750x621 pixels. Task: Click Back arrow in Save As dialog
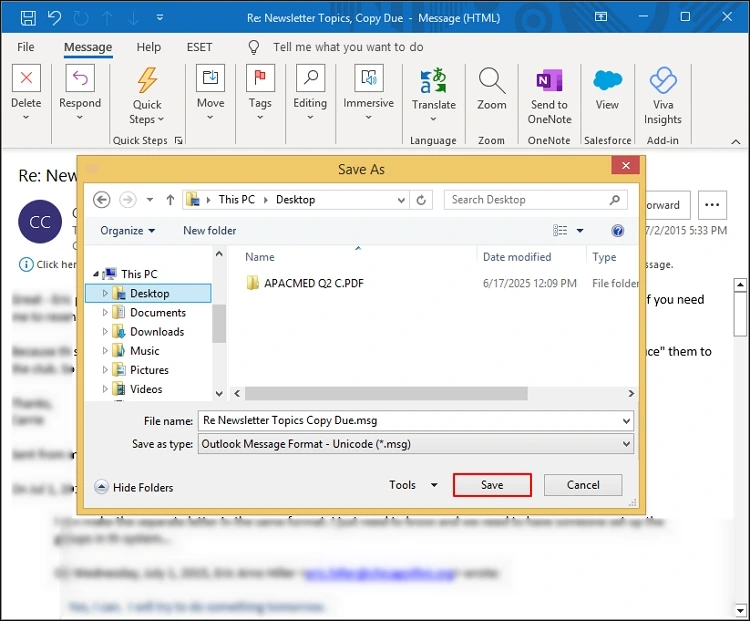point(101,200)
